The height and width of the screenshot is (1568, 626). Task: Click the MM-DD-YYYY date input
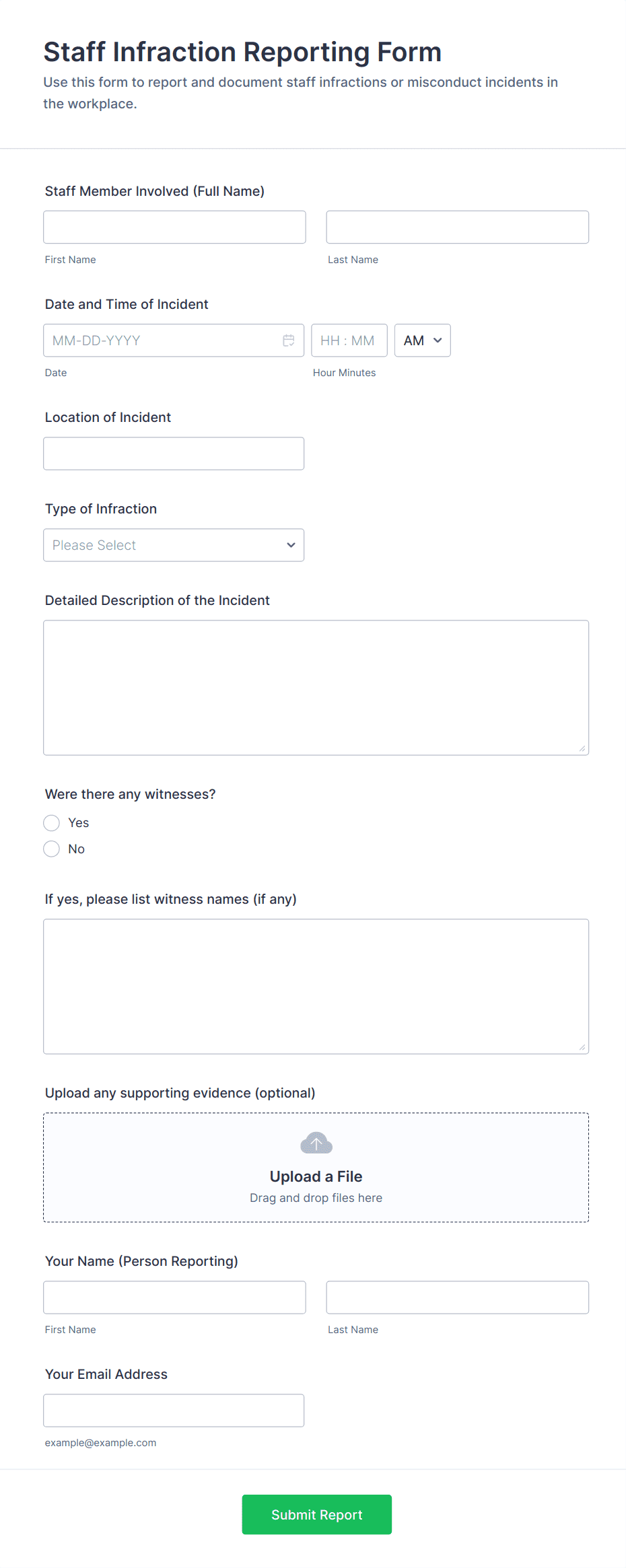[x=162, y=341]
